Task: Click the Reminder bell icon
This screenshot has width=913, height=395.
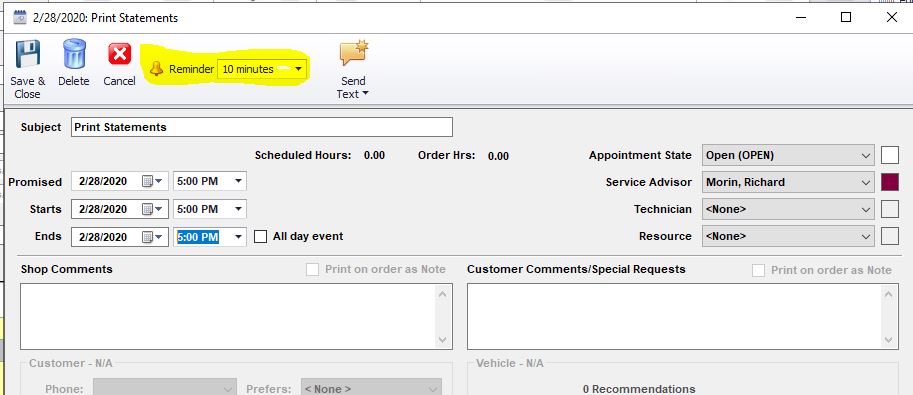Action: tap(156, 69)
